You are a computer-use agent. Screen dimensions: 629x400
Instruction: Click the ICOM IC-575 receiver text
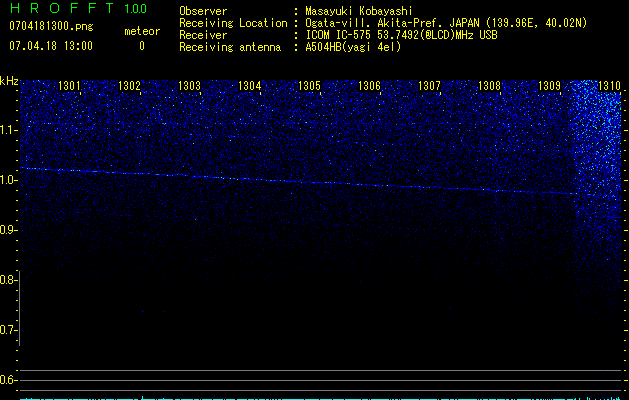coord(401,35)
